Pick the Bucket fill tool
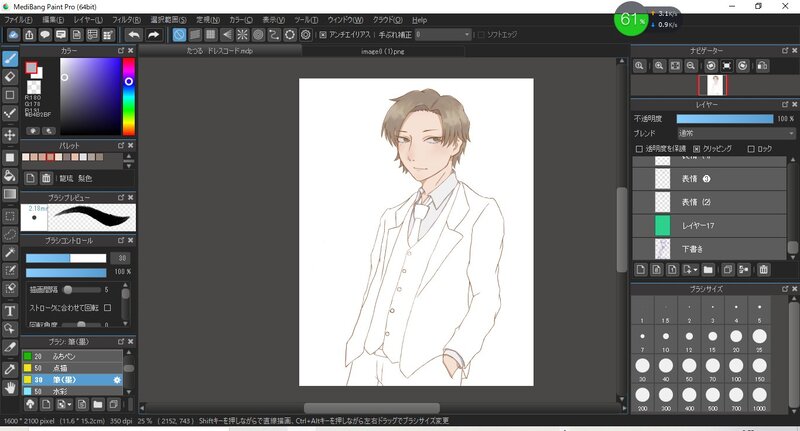This screenshot has width=800, height=431. coord(10,175)
